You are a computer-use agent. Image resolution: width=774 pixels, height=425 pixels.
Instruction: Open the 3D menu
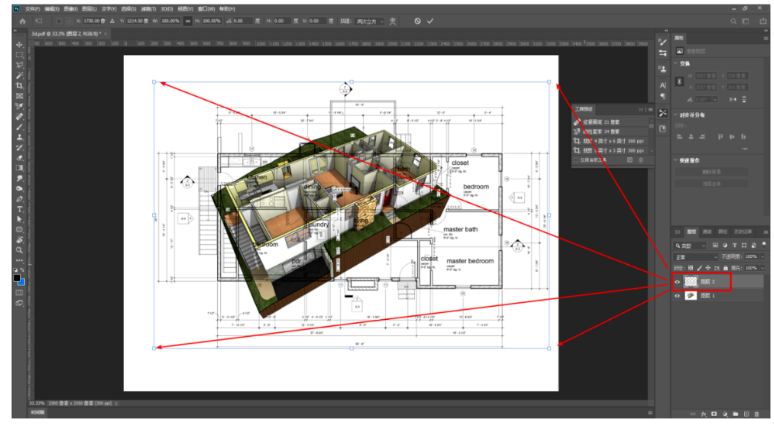pos(167,9)
